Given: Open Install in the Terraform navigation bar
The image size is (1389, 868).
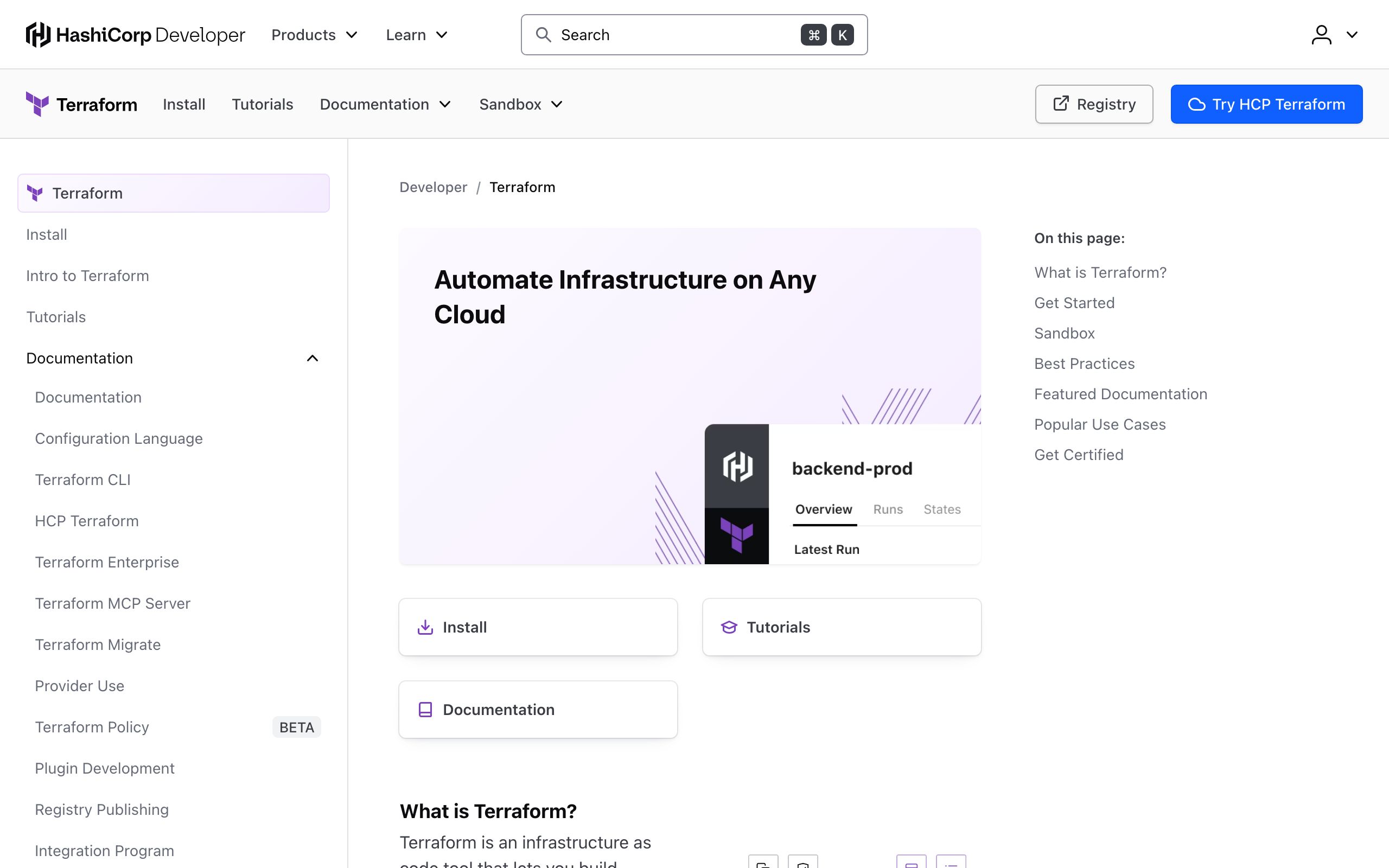Looking at the screenshot, I should coord(184,104).
